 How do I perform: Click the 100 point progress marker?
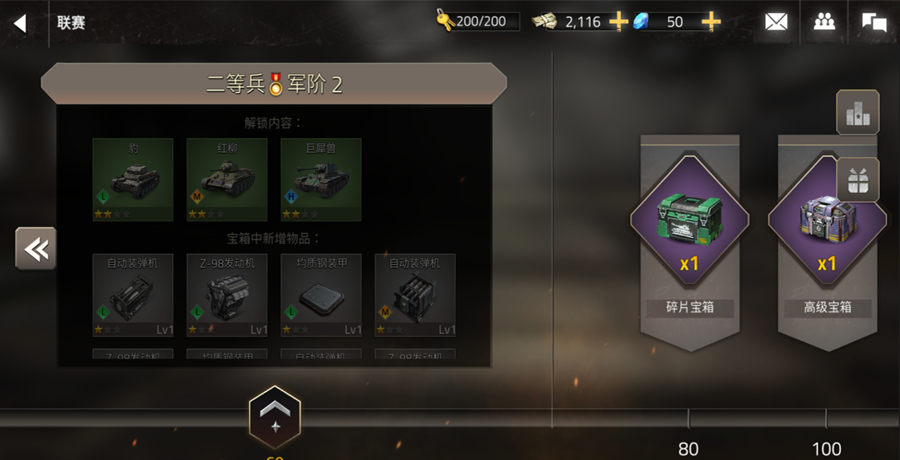827,449
